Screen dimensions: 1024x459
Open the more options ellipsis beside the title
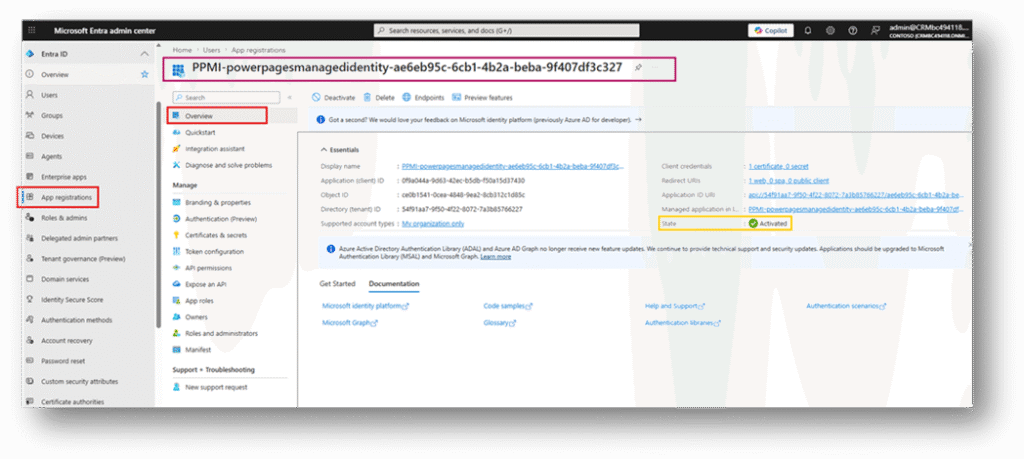tap(655, 68)
